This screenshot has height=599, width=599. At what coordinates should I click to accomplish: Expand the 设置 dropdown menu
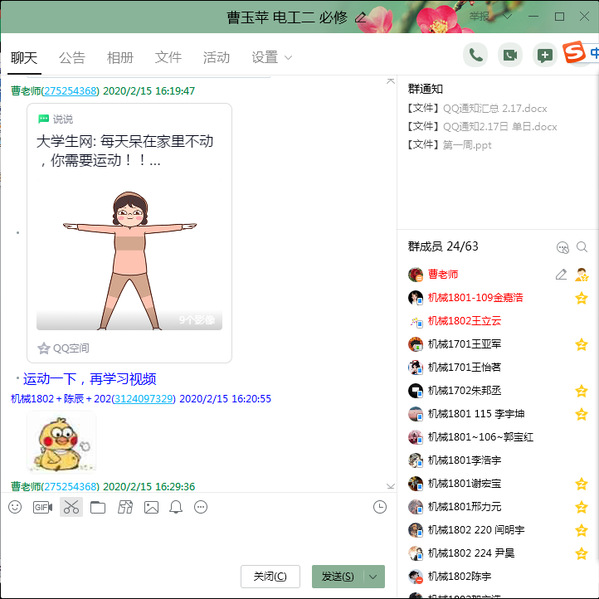(288, 58)
